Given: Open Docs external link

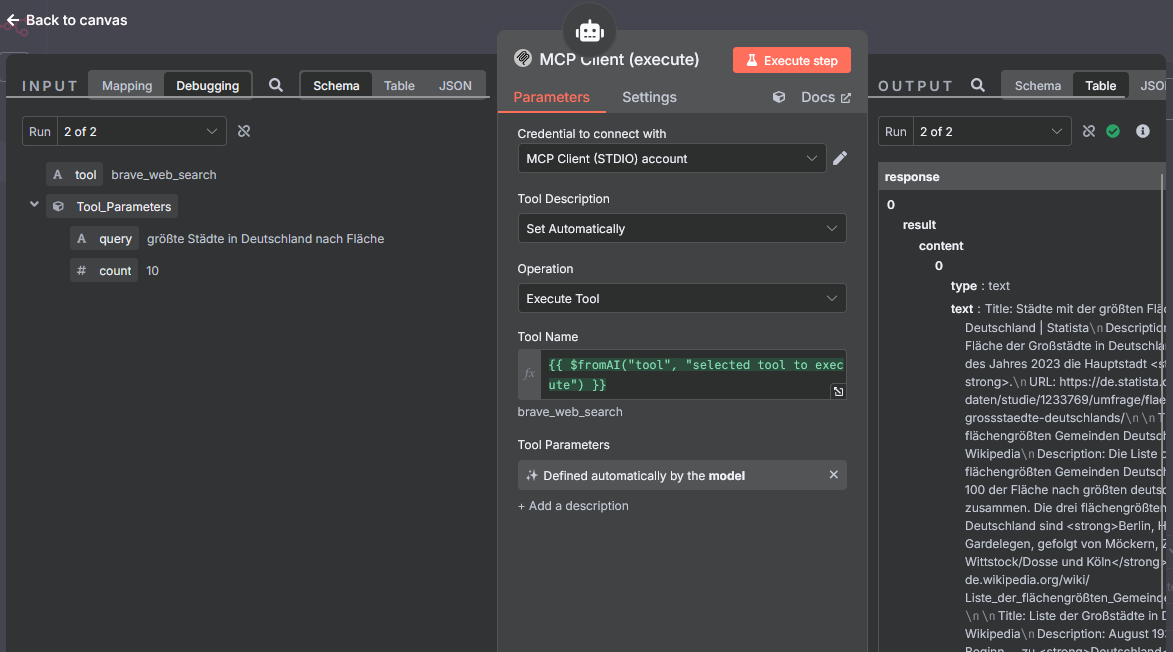Looking at the screenshot, I should [x=825, y=98].
